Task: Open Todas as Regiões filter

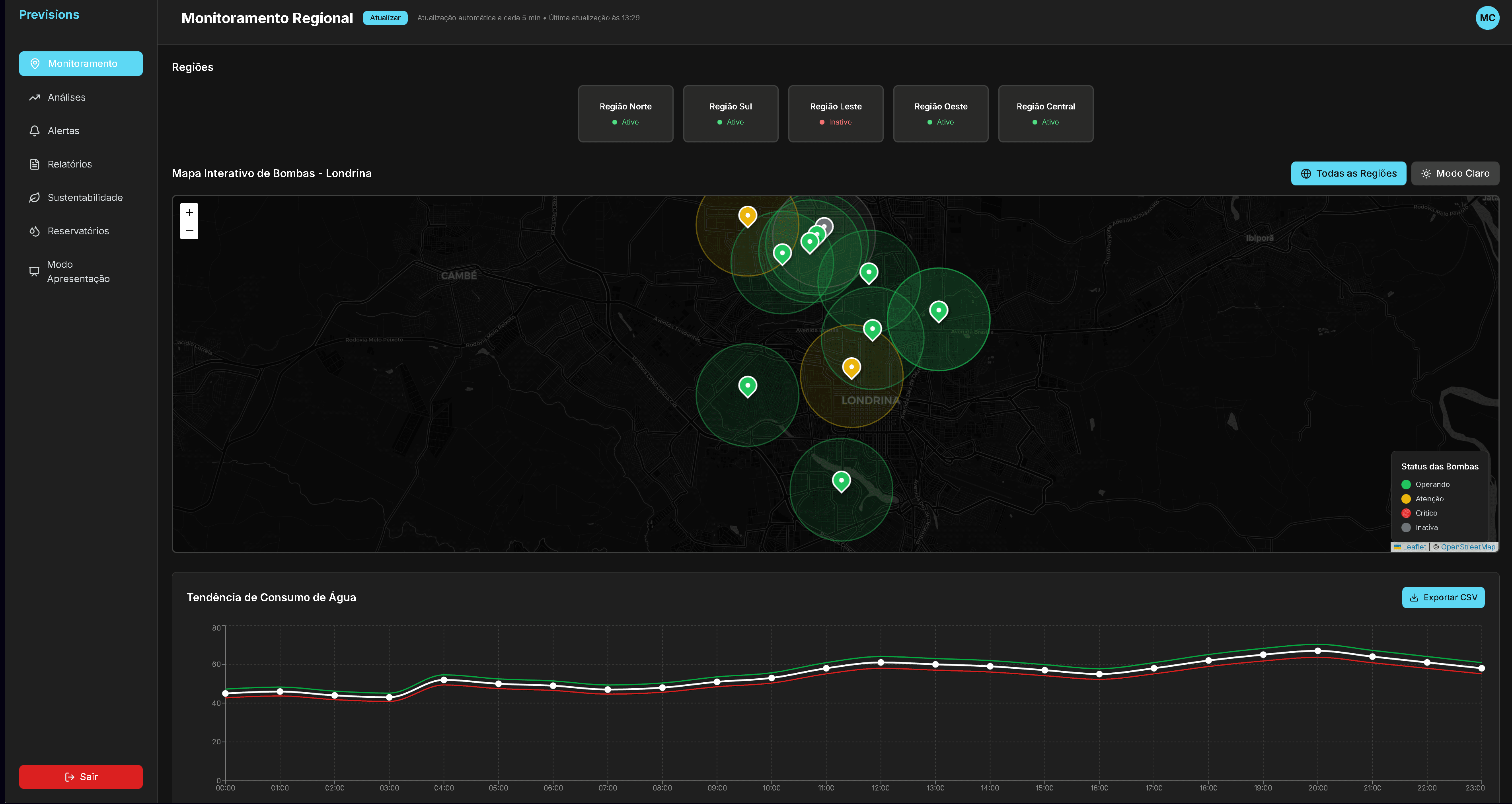Action: tap(1348, 174)
